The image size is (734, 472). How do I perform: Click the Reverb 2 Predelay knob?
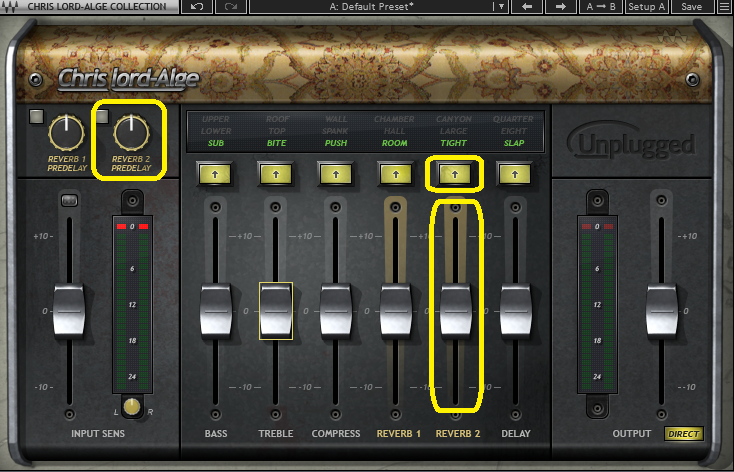[130, 130]
